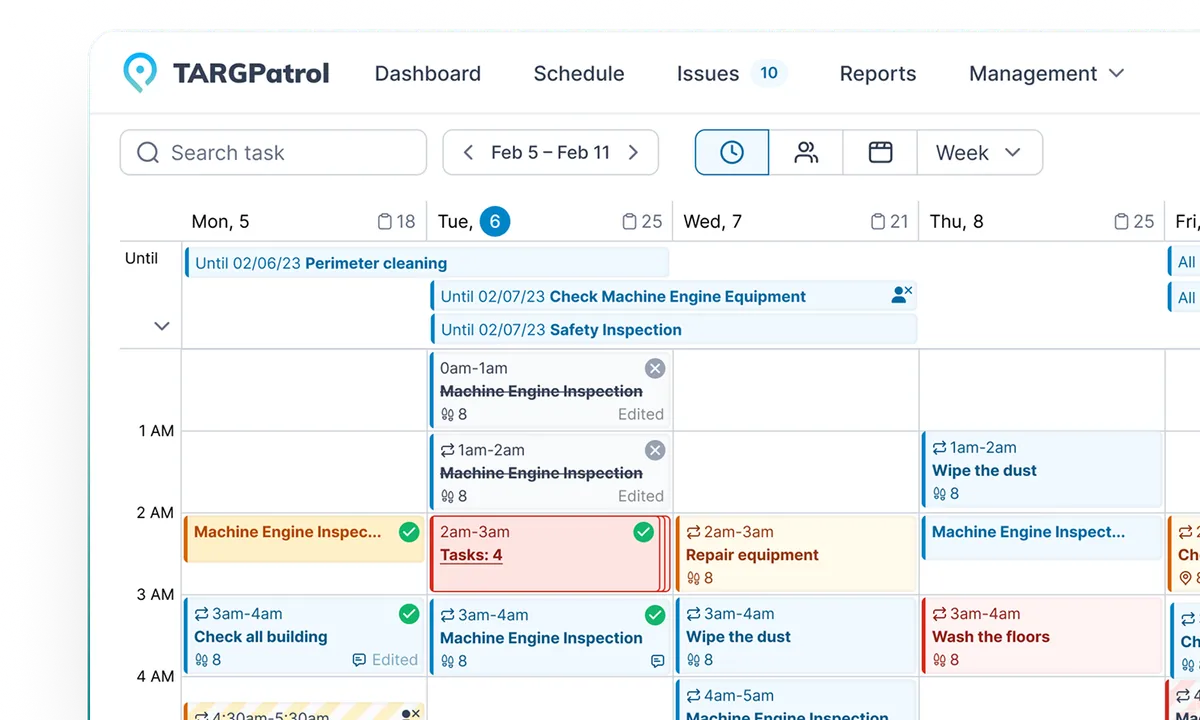Switch to the people view icon
1200x720 pixels.
[x=806, y=152]
